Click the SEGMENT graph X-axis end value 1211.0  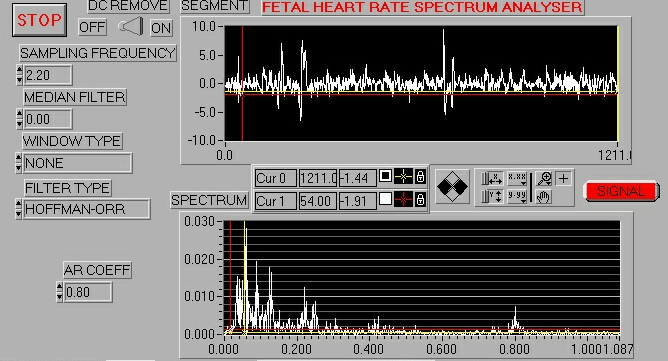(x=614, y=155)
